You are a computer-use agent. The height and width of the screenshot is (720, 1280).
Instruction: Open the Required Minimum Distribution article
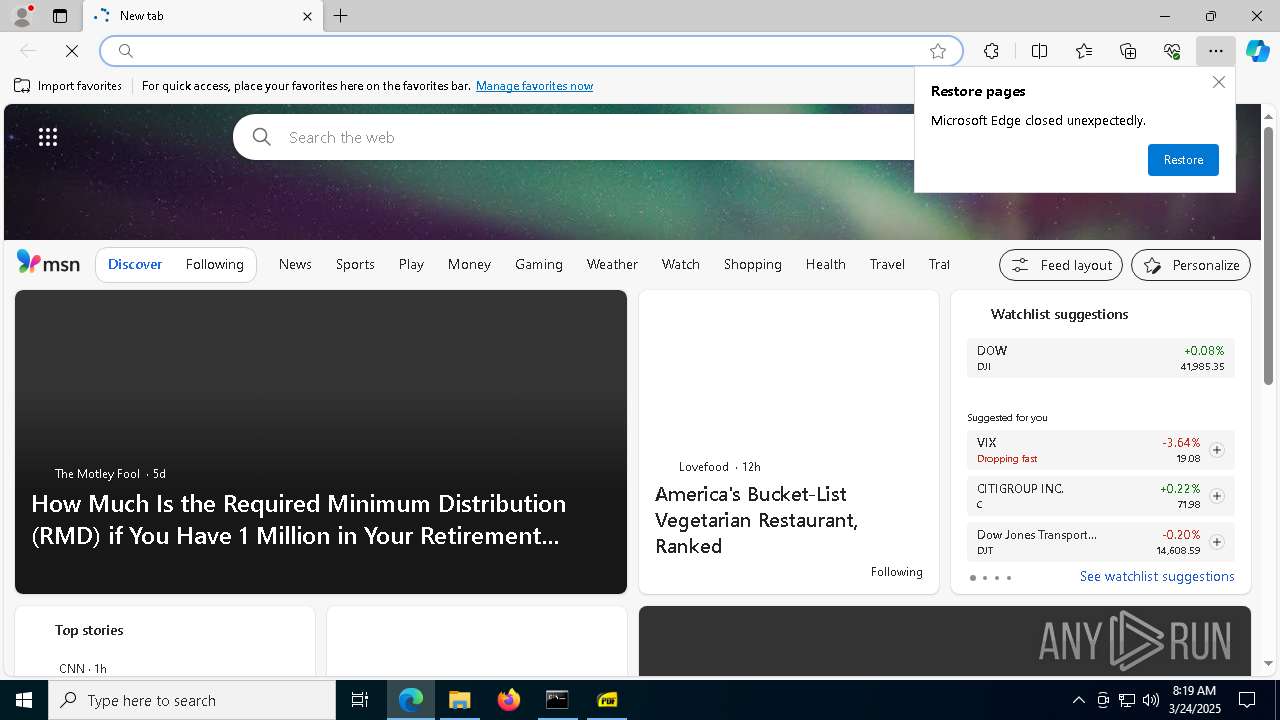pyautogui.click(x=299, y=519)
